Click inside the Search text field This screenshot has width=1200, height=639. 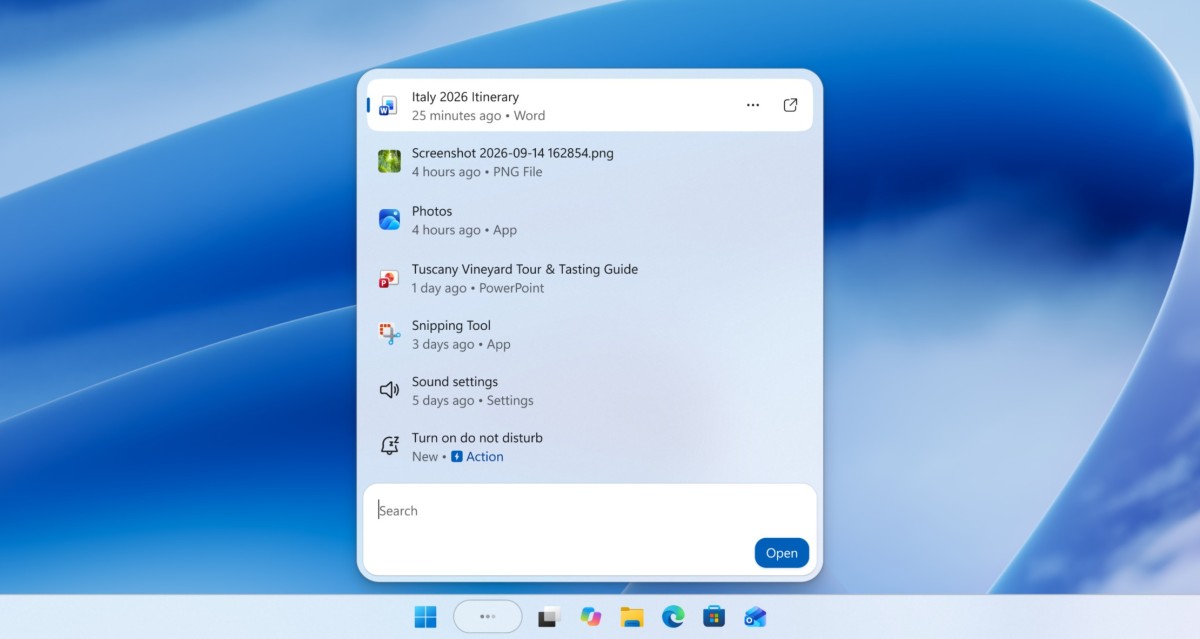tap(590, 530)
